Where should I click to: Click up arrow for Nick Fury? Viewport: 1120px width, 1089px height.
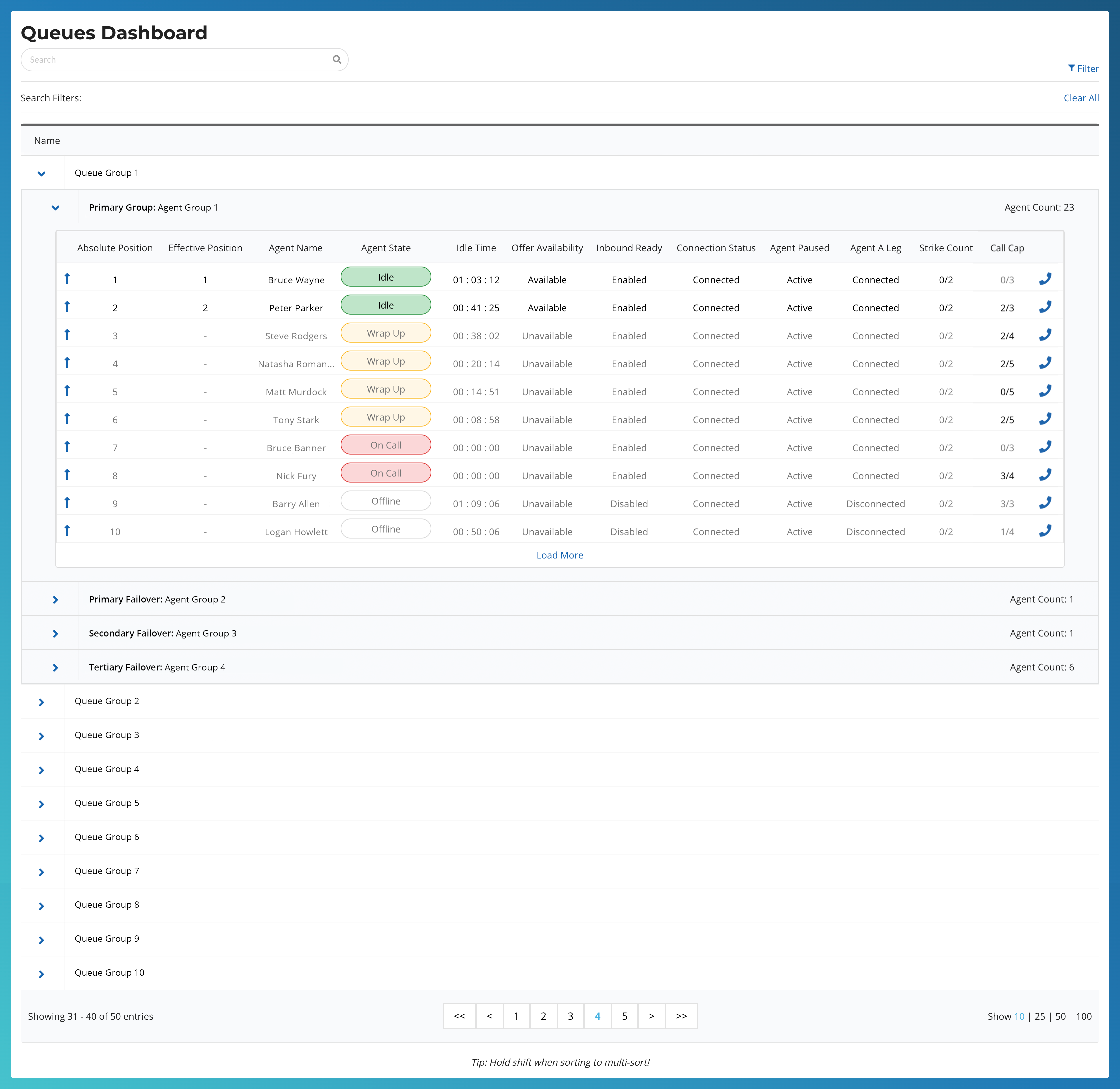(x=67, y=475)
